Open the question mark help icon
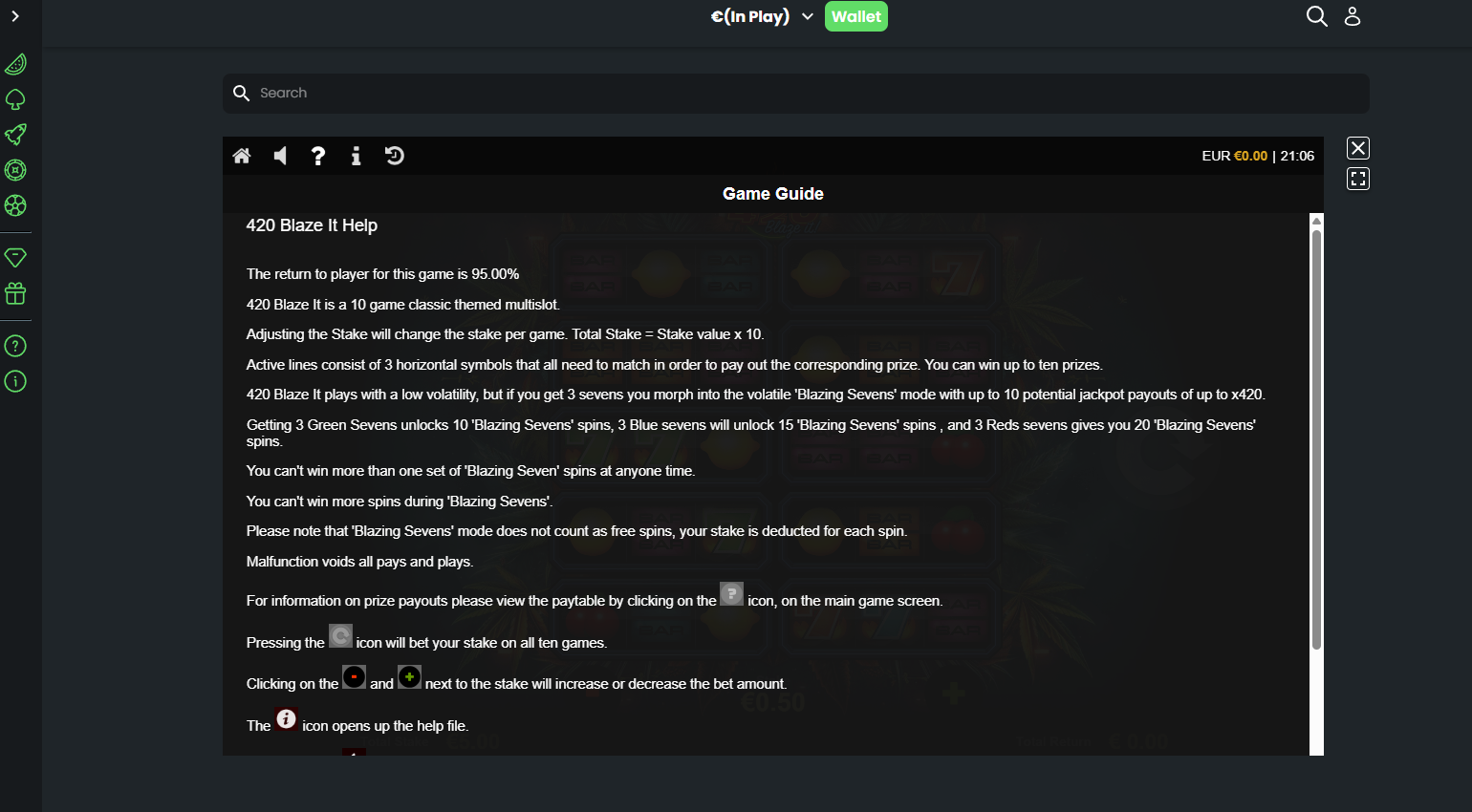1472x812 pixels. point(318,156)
